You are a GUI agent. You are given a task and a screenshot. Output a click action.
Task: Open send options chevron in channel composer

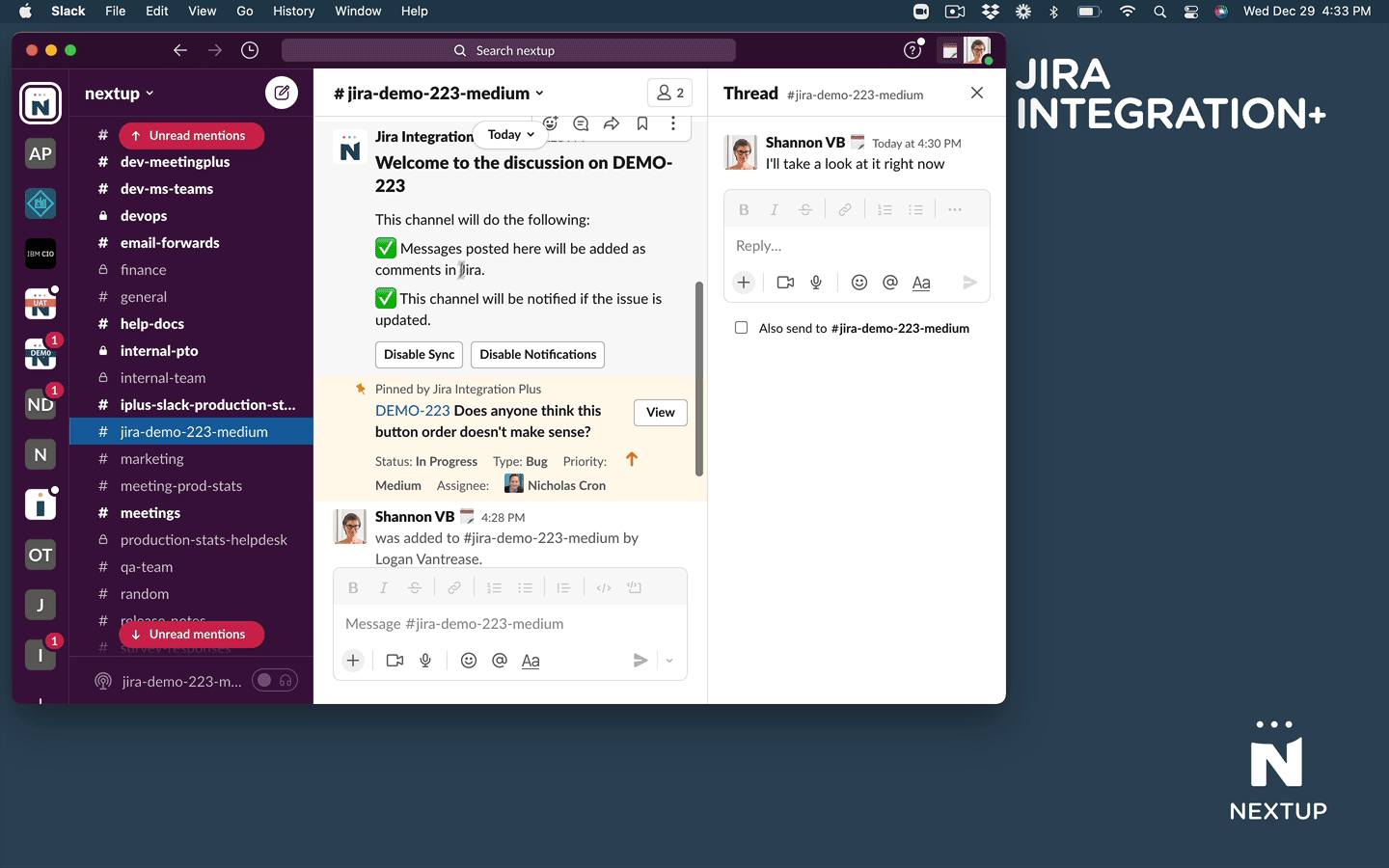669,661
